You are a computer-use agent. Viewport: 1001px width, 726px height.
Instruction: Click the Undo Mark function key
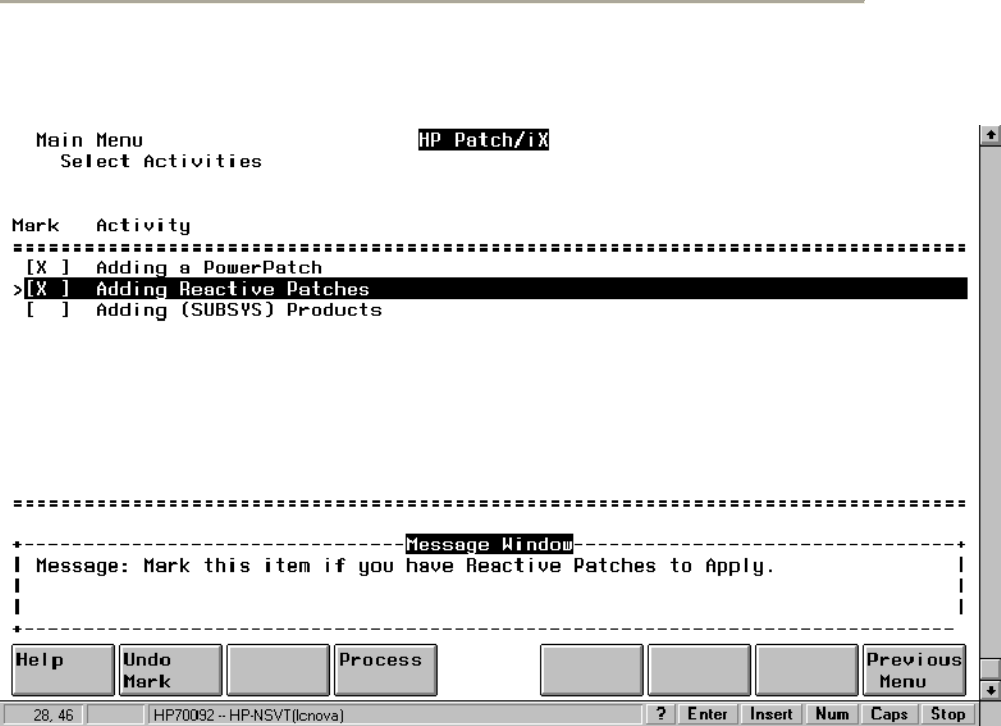coord(170,670)
